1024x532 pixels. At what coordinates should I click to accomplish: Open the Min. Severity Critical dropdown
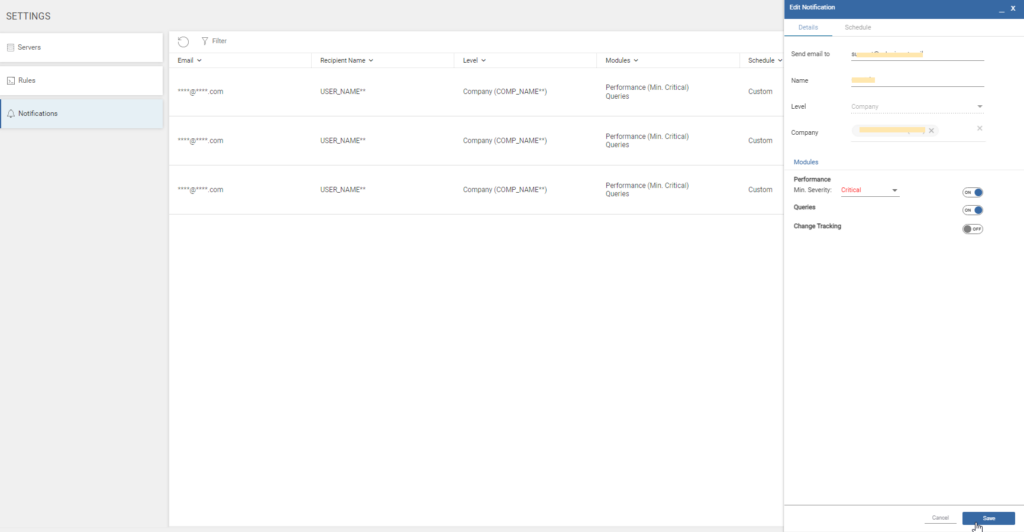869,190
